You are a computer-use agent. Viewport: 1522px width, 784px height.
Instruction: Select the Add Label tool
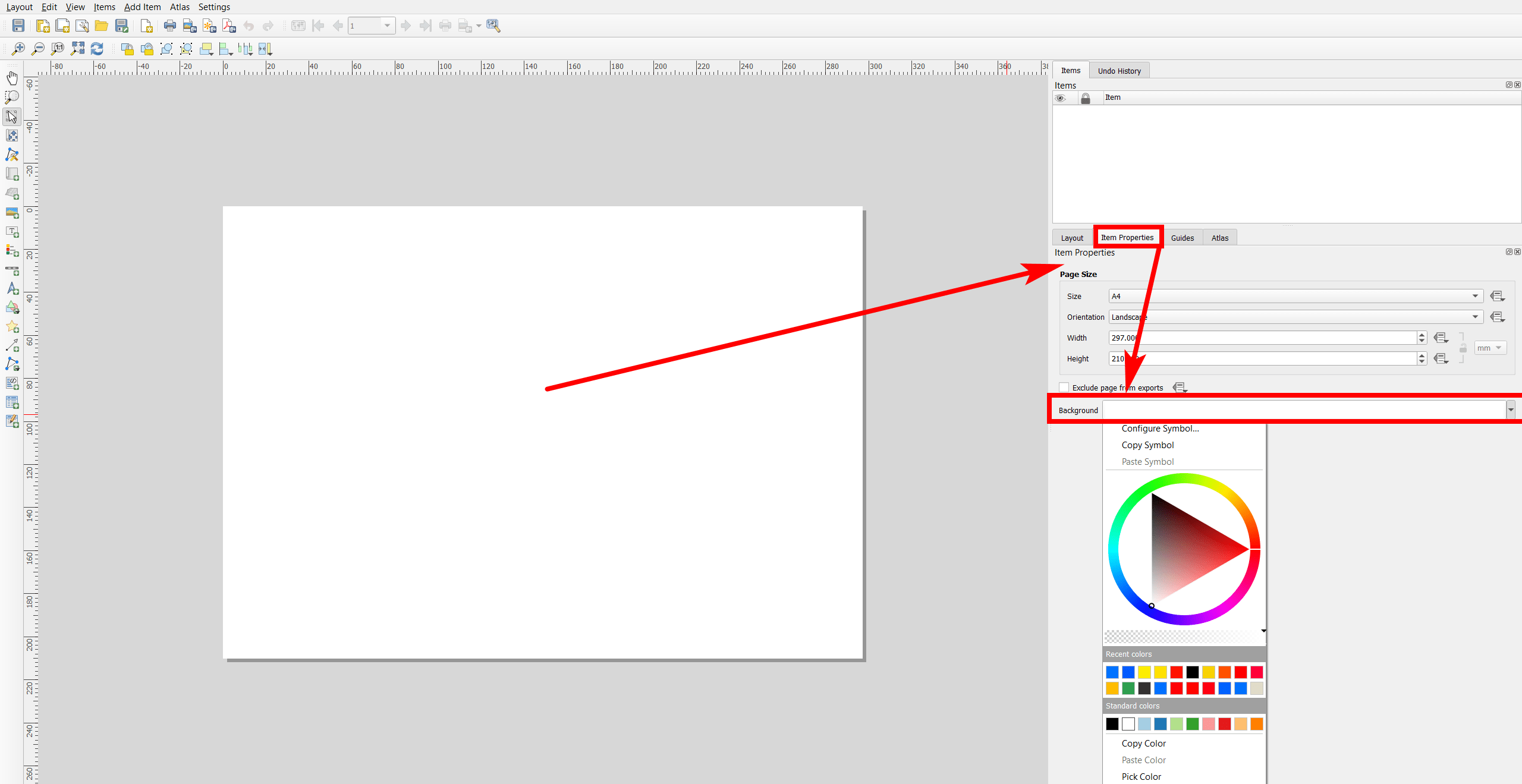(12, 232)
